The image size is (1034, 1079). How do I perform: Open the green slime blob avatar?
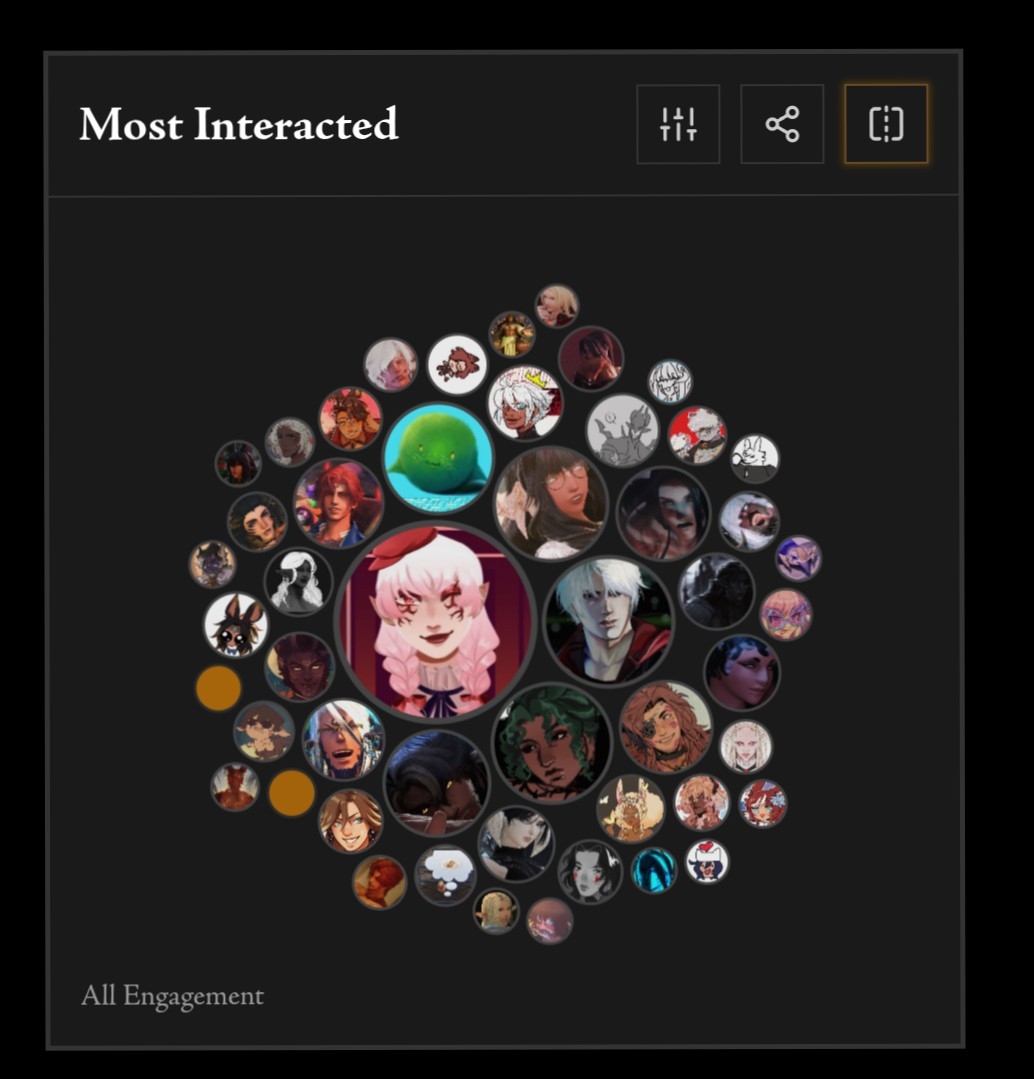point(438,458)
